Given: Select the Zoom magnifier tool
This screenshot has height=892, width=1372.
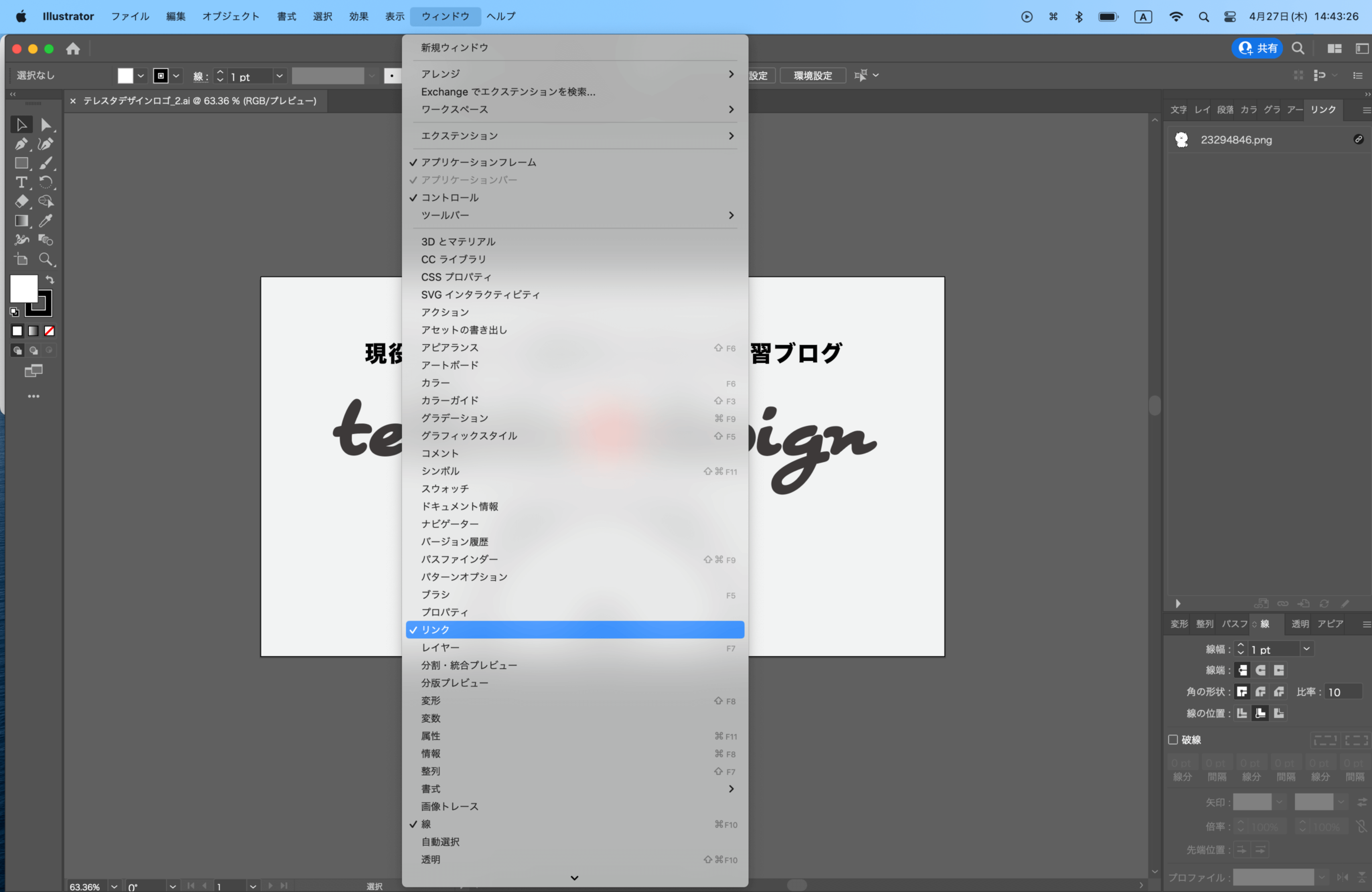Looking at the screenshot, I should click(46, 259).
